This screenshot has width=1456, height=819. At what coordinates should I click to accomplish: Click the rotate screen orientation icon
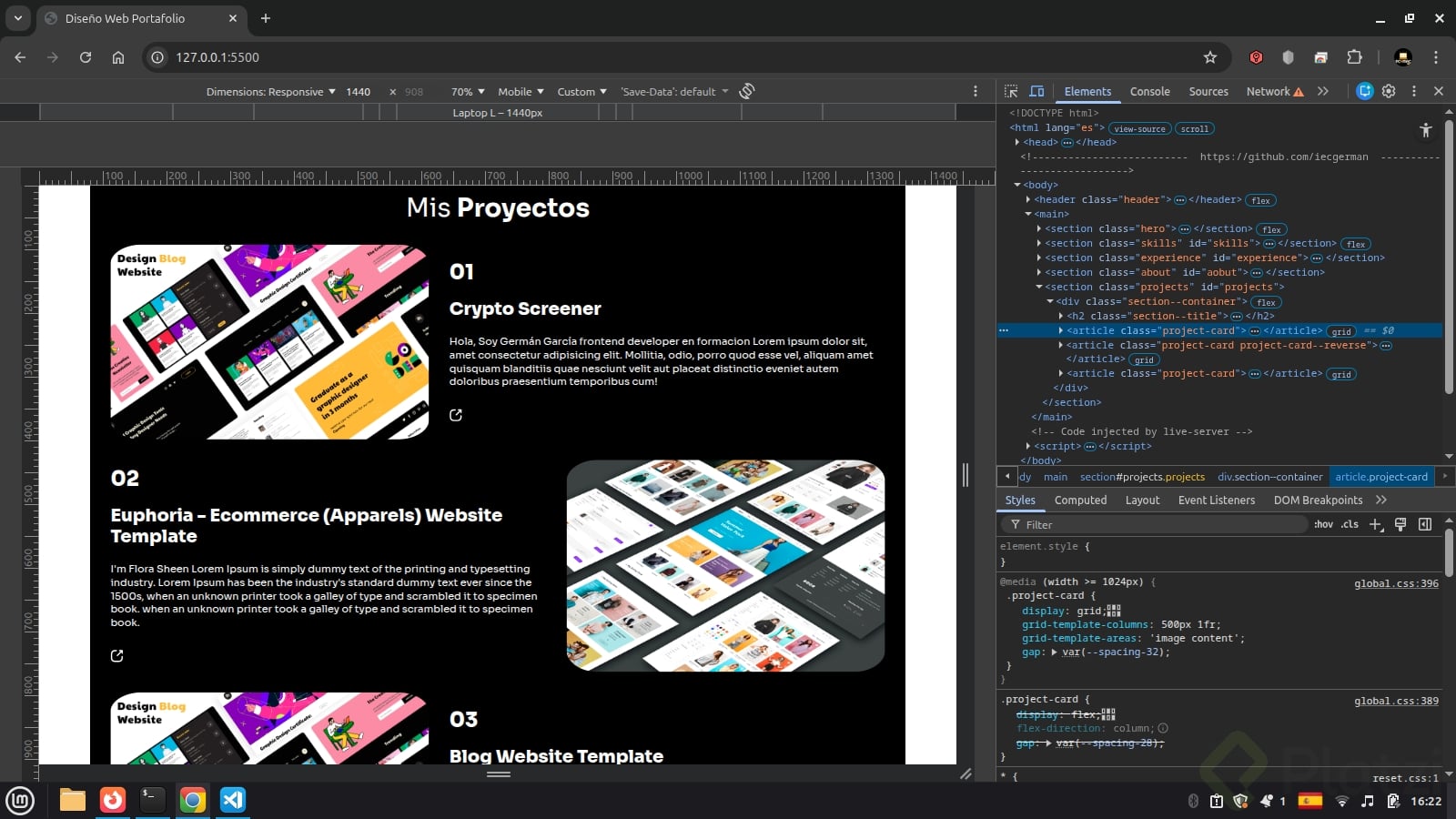coord(747,91)
